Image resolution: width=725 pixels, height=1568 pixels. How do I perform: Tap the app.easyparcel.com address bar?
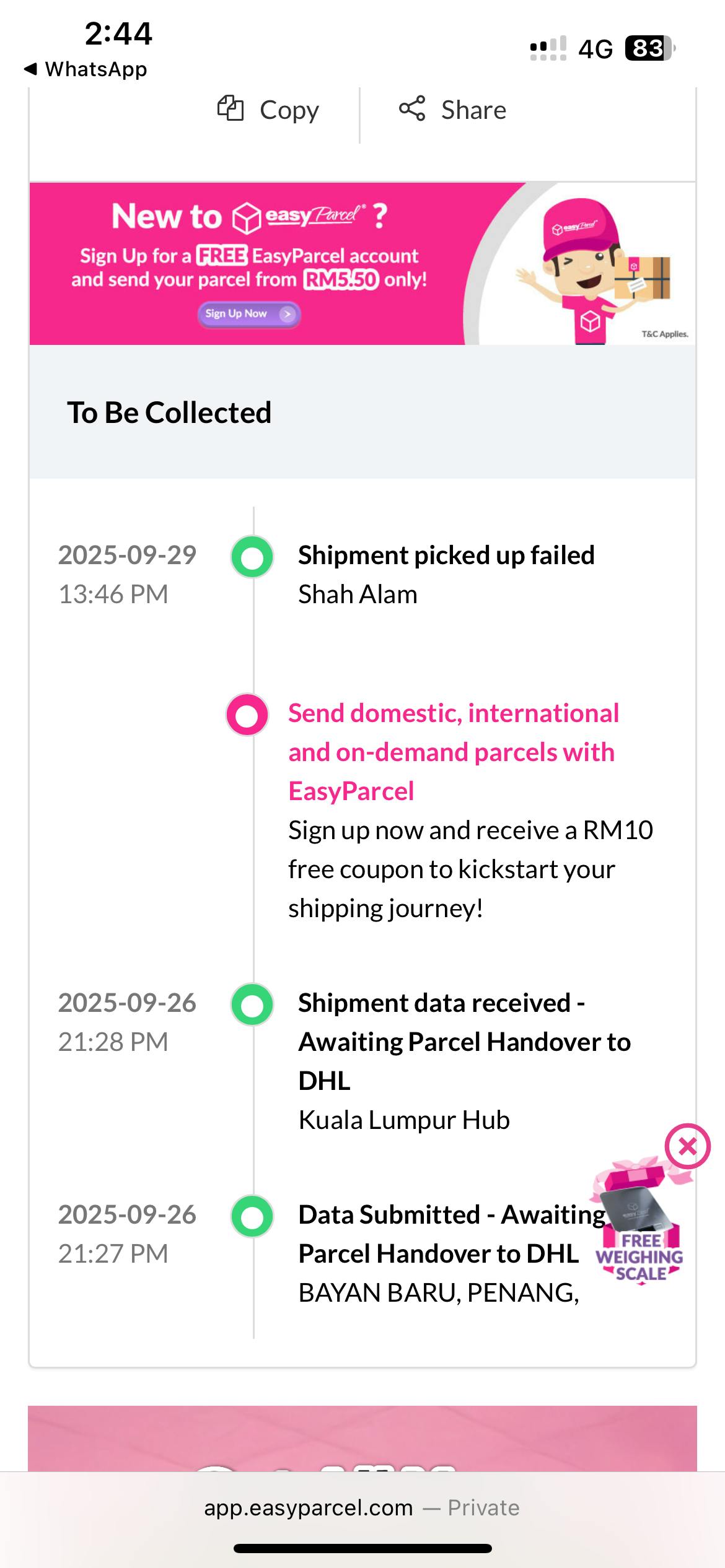(x=362, y=1507)
